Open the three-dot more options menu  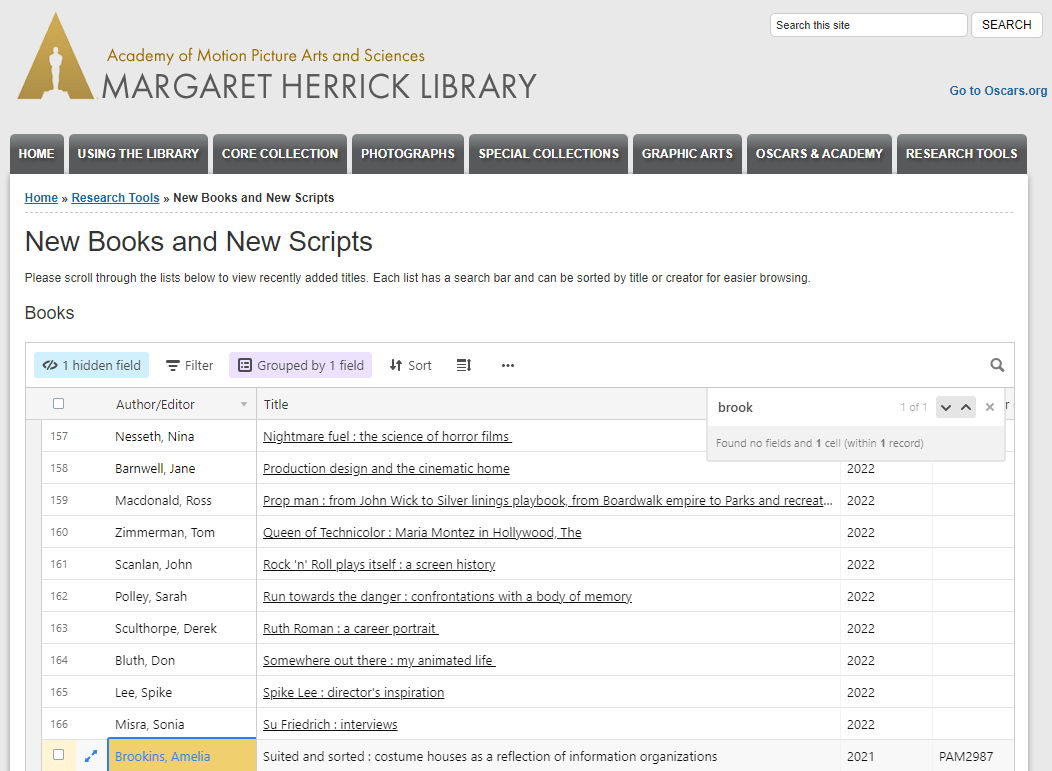508,365
